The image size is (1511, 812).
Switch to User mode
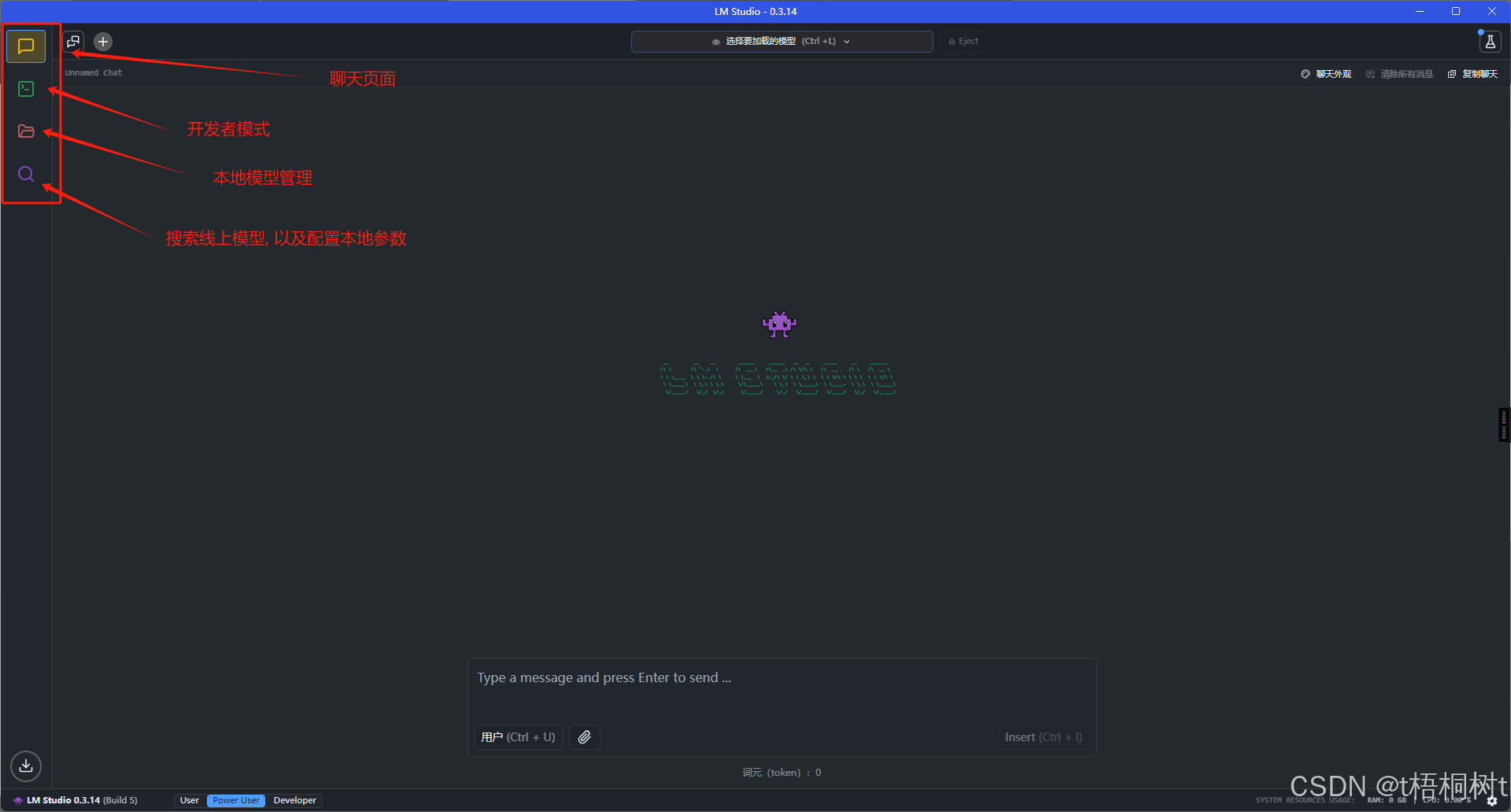point(190,800)
